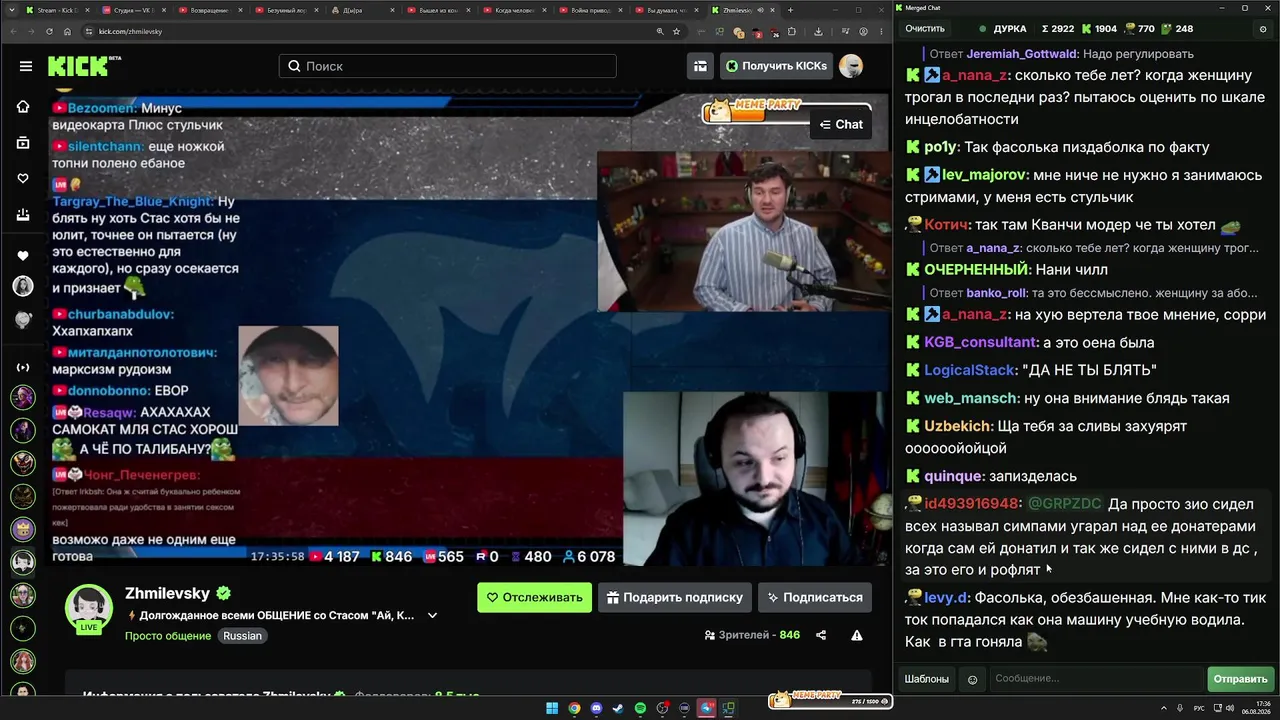Open the browser extensions puzzle icon

pyautogui.click(x=791, y=31)
